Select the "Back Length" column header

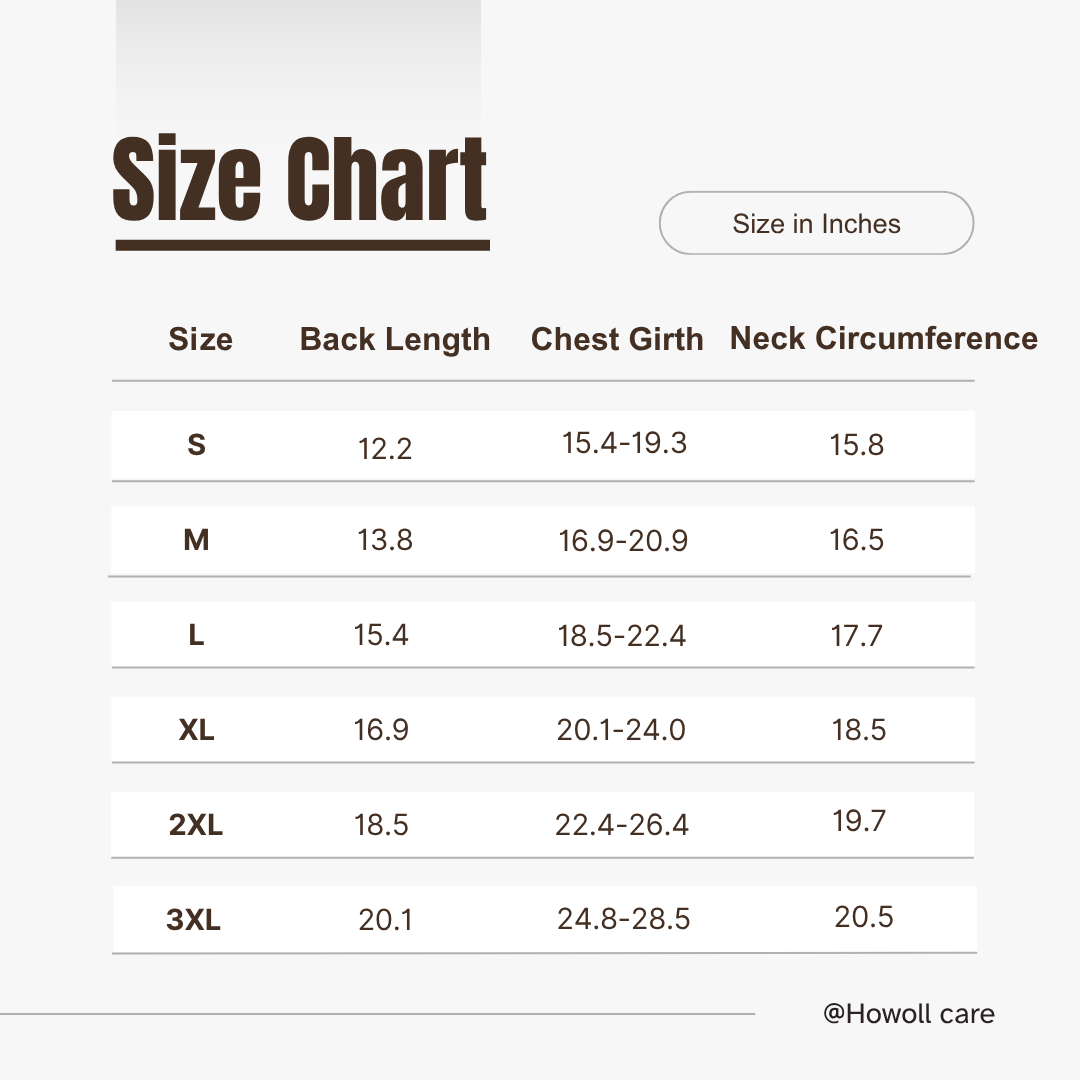pos(395,339)
